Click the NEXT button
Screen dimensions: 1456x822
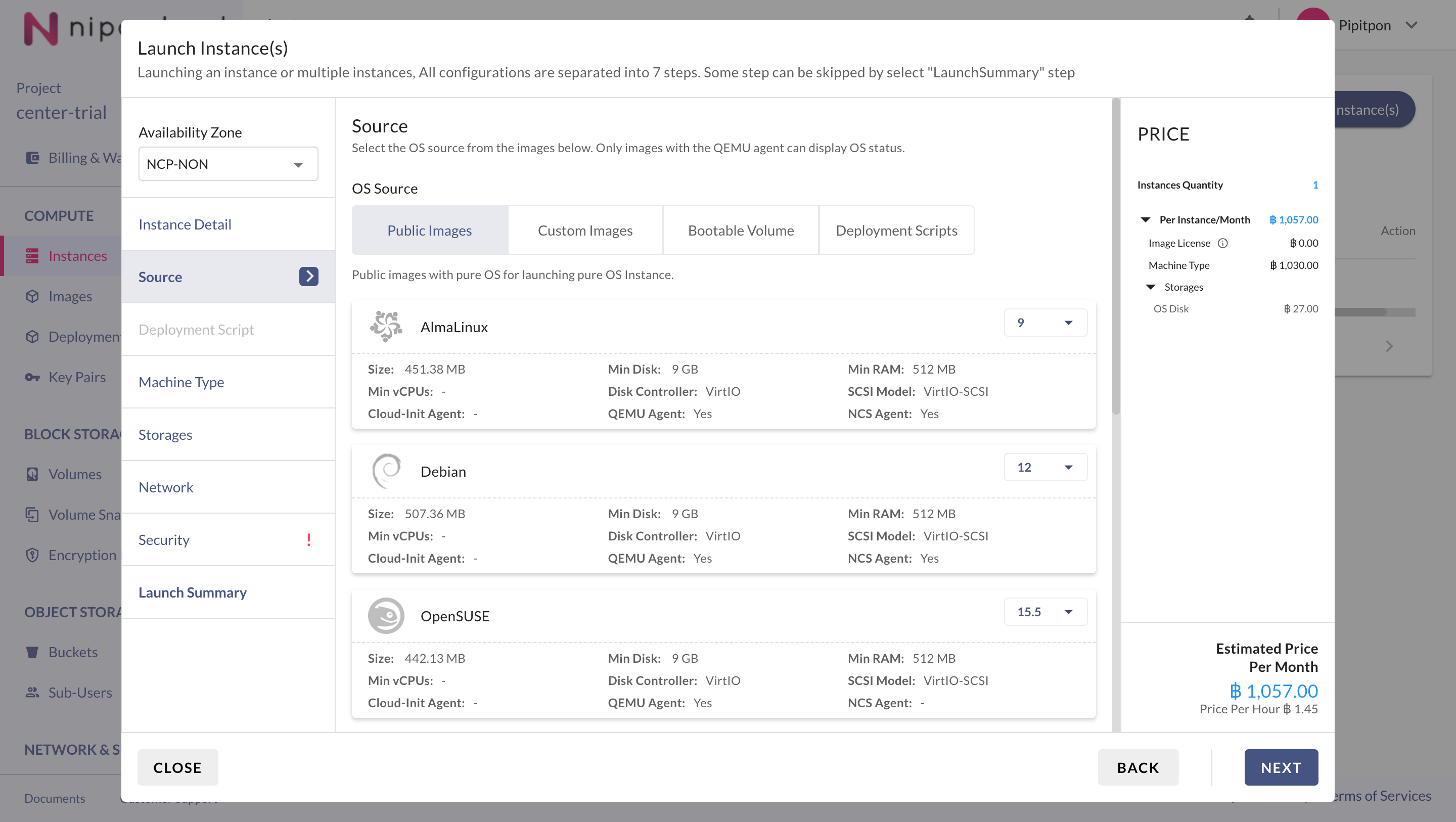click(1281, 767)
